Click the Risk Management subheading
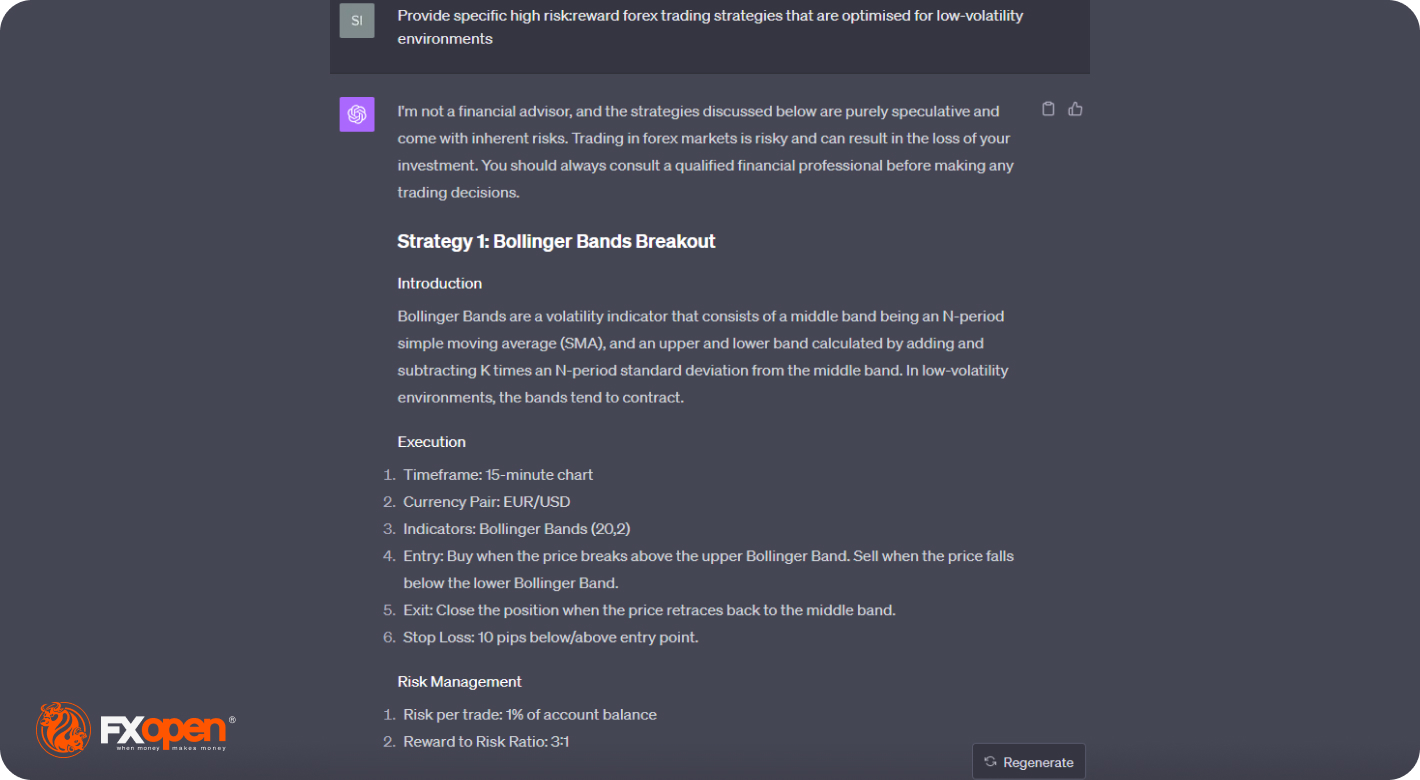 (459, 682)
